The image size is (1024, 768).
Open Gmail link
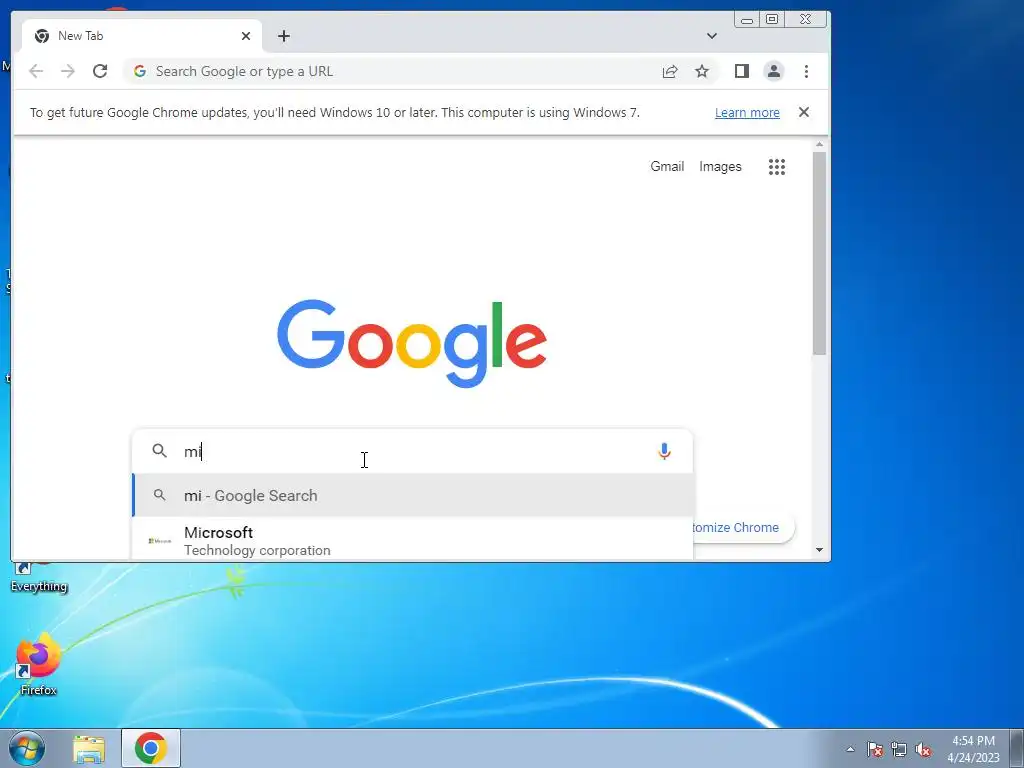(667, 167)
